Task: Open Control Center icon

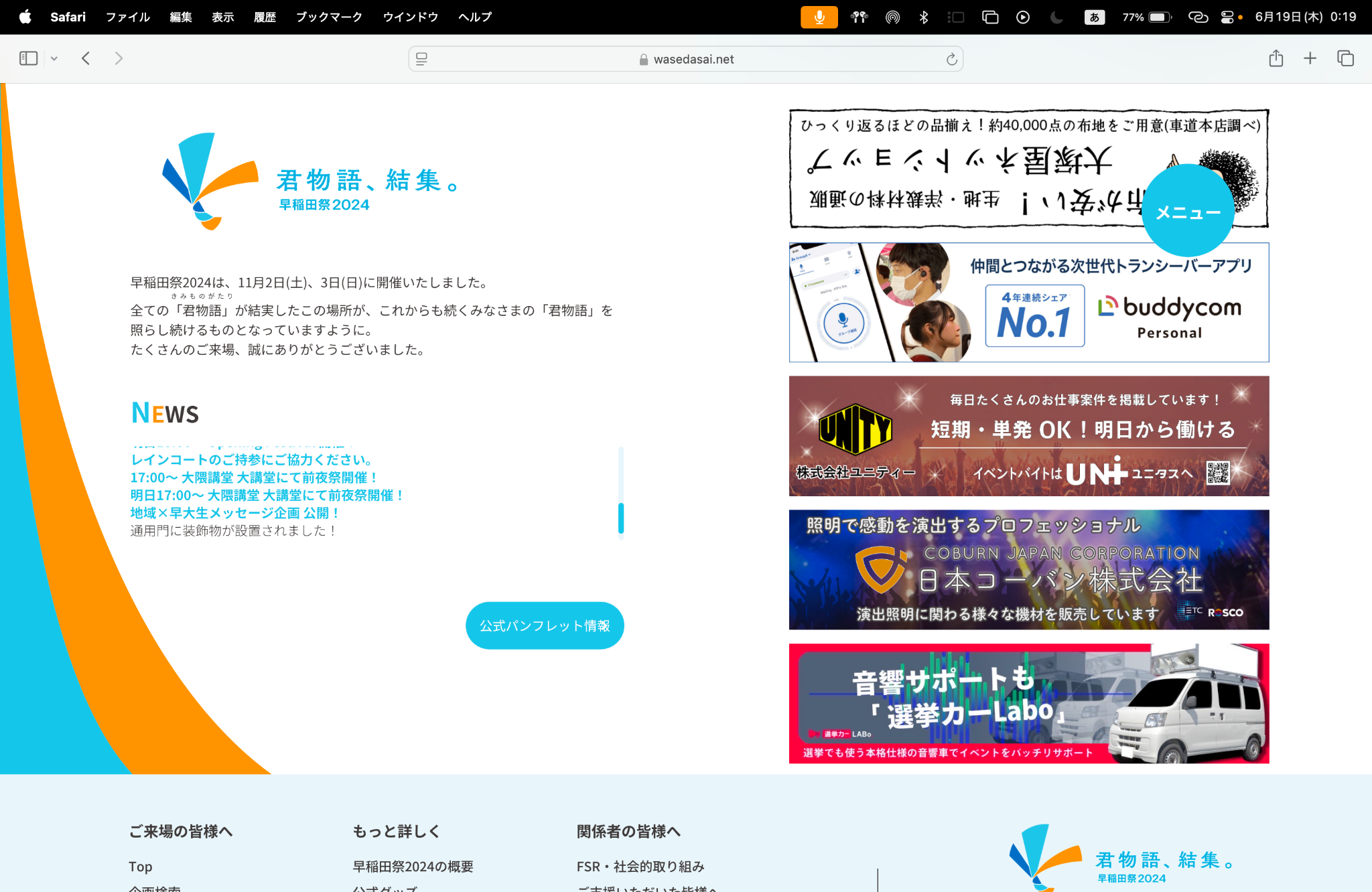Action: (1228, 17)
